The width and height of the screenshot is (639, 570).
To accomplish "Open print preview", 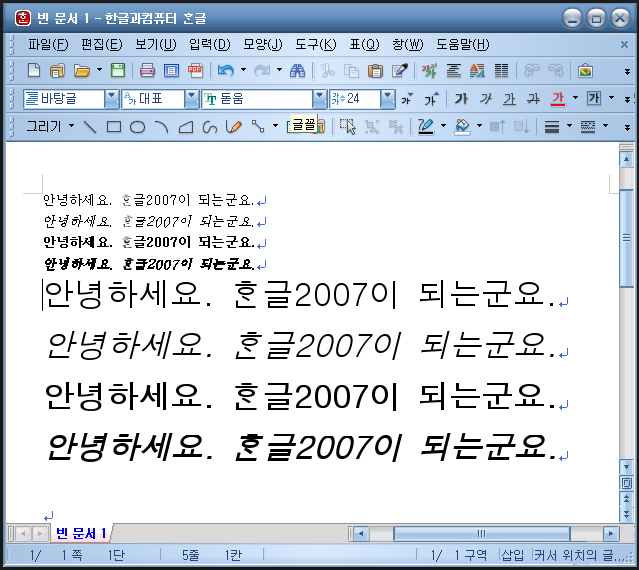I will point(171,70).
